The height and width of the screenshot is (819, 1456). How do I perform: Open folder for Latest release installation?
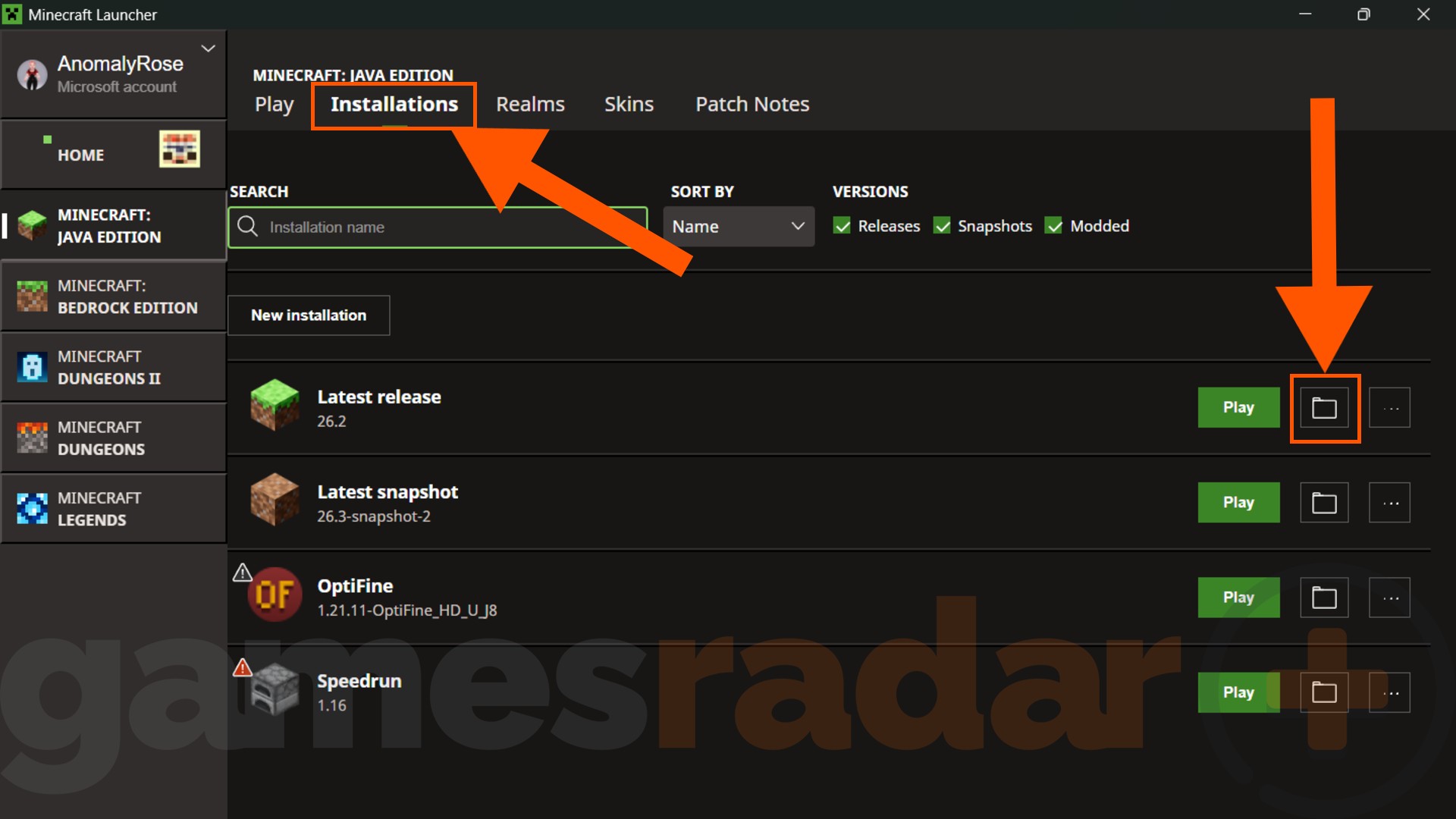point(1324,408)
